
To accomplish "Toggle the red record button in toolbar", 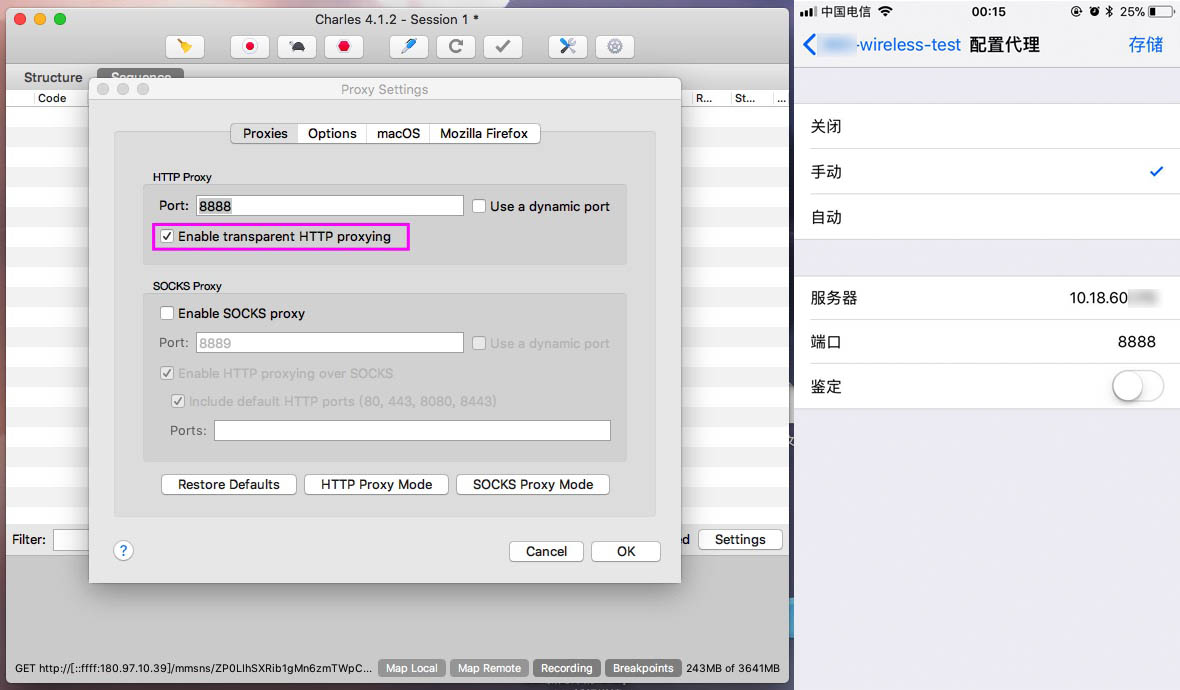I will point(250,47).
